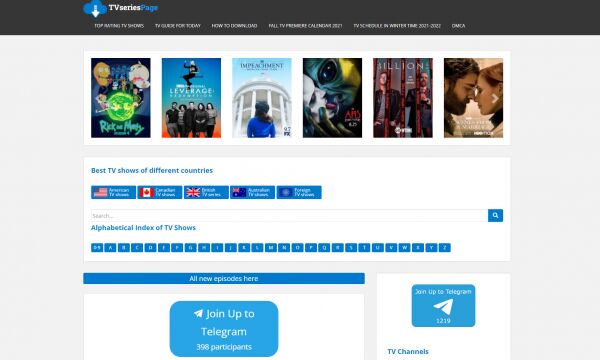The height and width of the screenshot is (360, 600).
Task: Open the Impeachment poster
Action: [262, 98]
